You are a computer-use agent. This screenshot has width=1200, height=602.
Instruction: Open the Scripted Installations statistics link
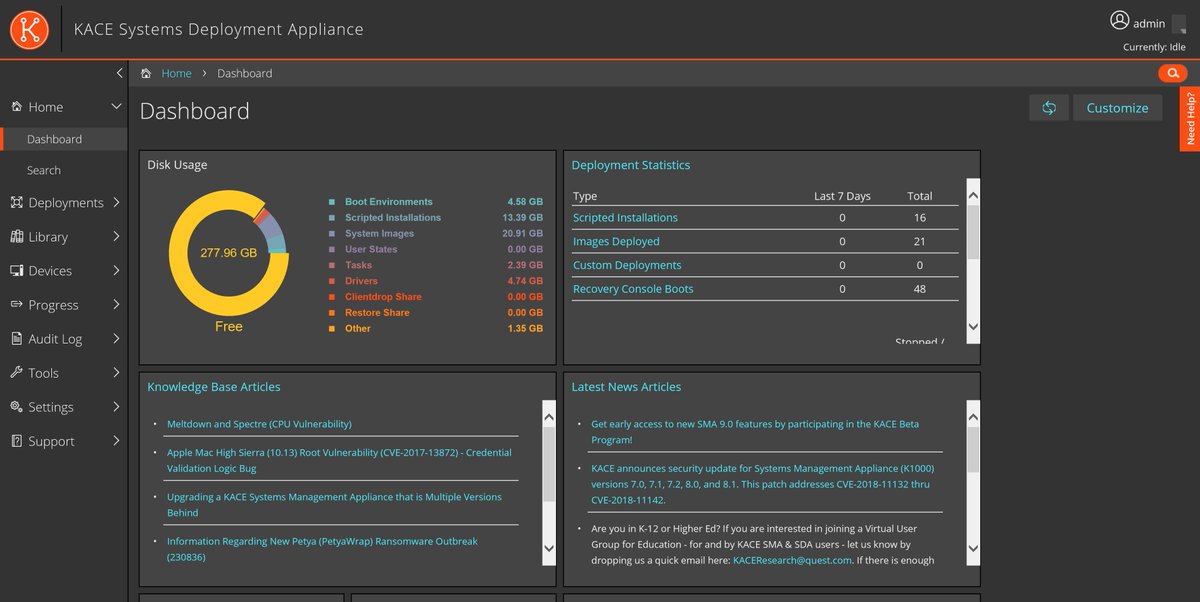[x=625, y=217]
